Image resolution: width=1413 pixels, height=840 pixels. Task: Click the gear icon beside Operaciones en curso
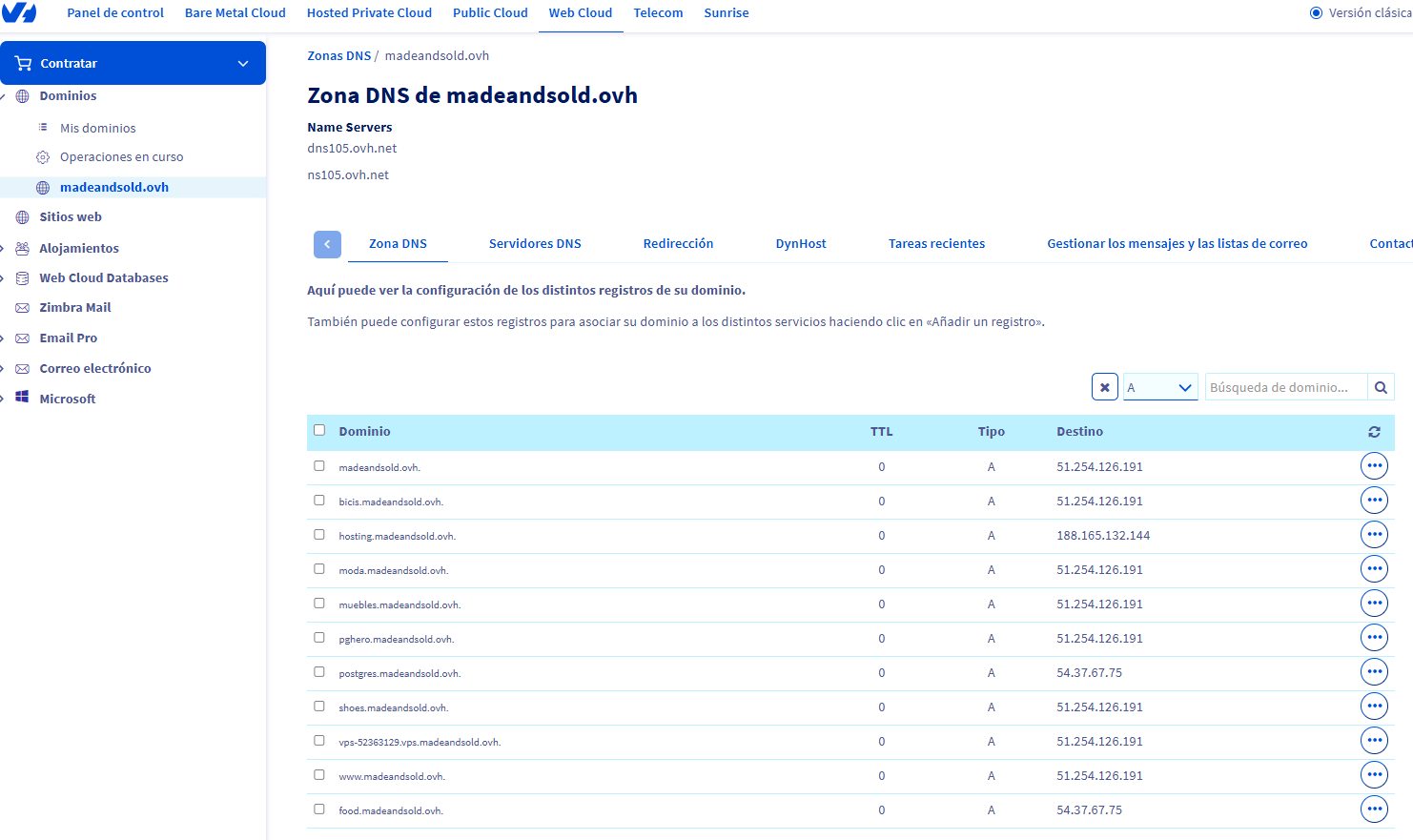[x=43, y=157]
